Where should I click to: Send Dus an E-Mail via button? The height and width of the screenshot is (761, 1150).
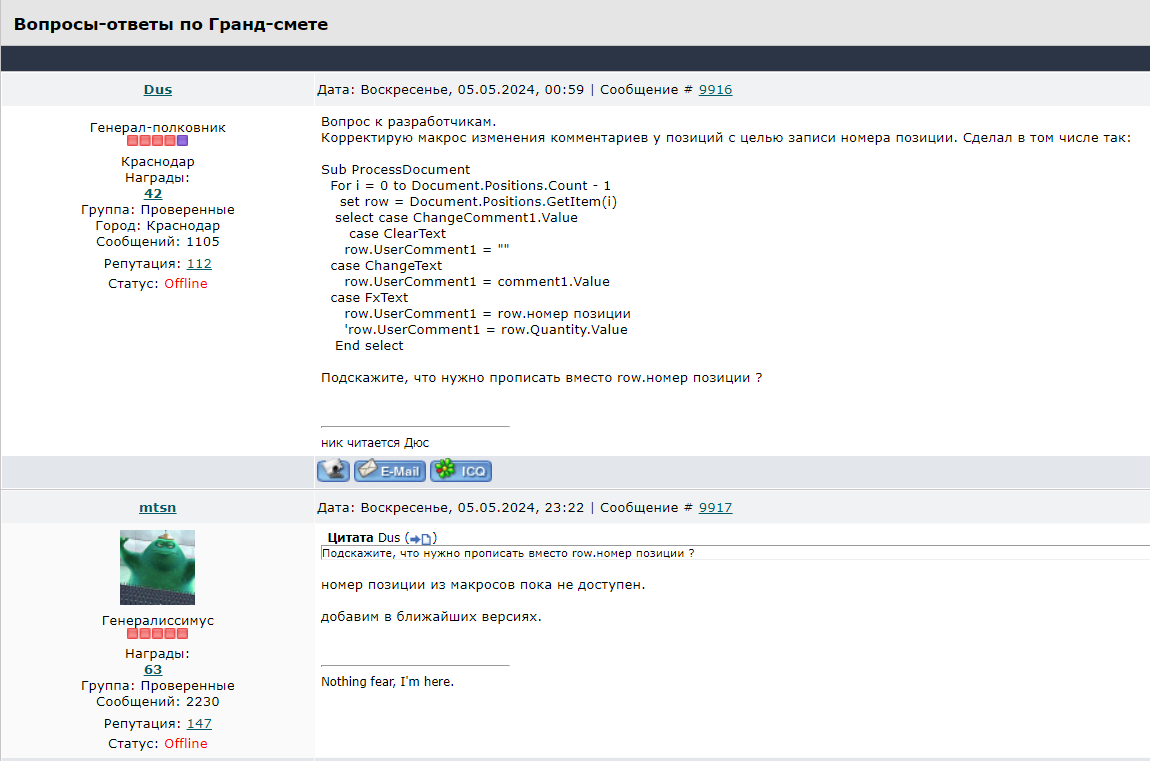(x=389, y=471)
